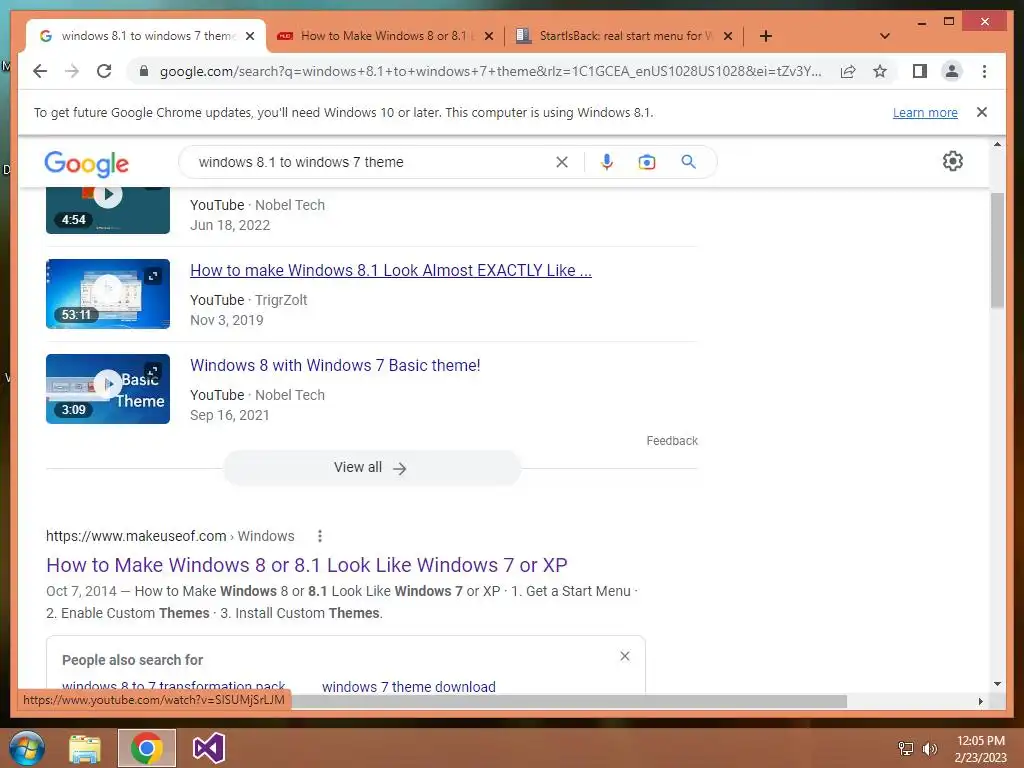This screenshot has height=768, width=1024.
Task: Open How to Make Windows 8 or 8.1 makeuseof result
Action: click(x=306, y=565)
